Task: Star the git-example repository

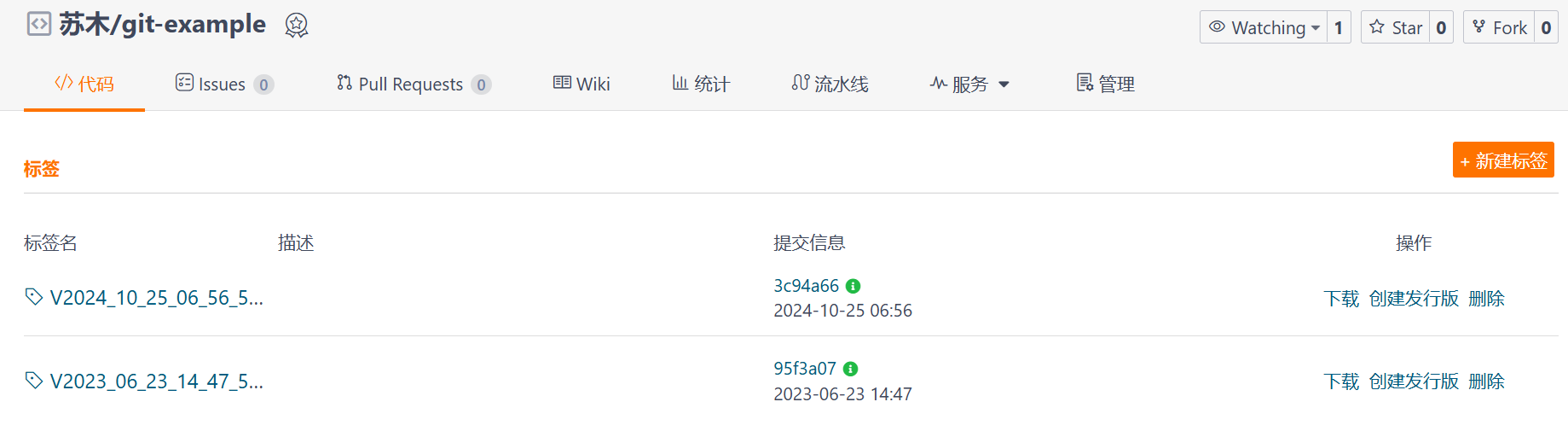Action: point(1396,27)
